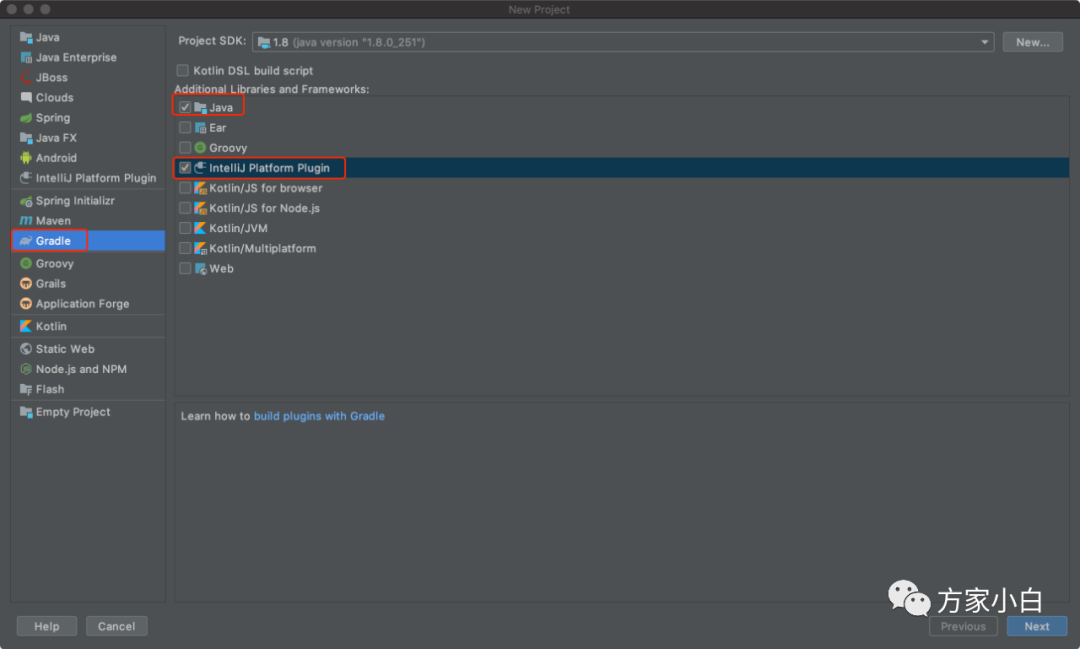Image resolution: width=1080 pixels, height=649 pixels.
Task: Click the Ear framework icon
Action: [200, 127]
